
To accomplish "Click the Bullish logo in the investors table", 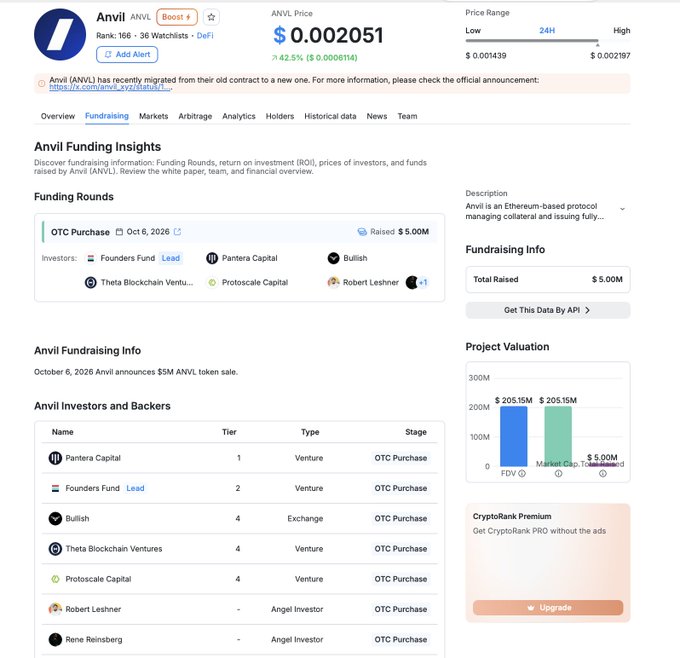I will click(55, 518).
